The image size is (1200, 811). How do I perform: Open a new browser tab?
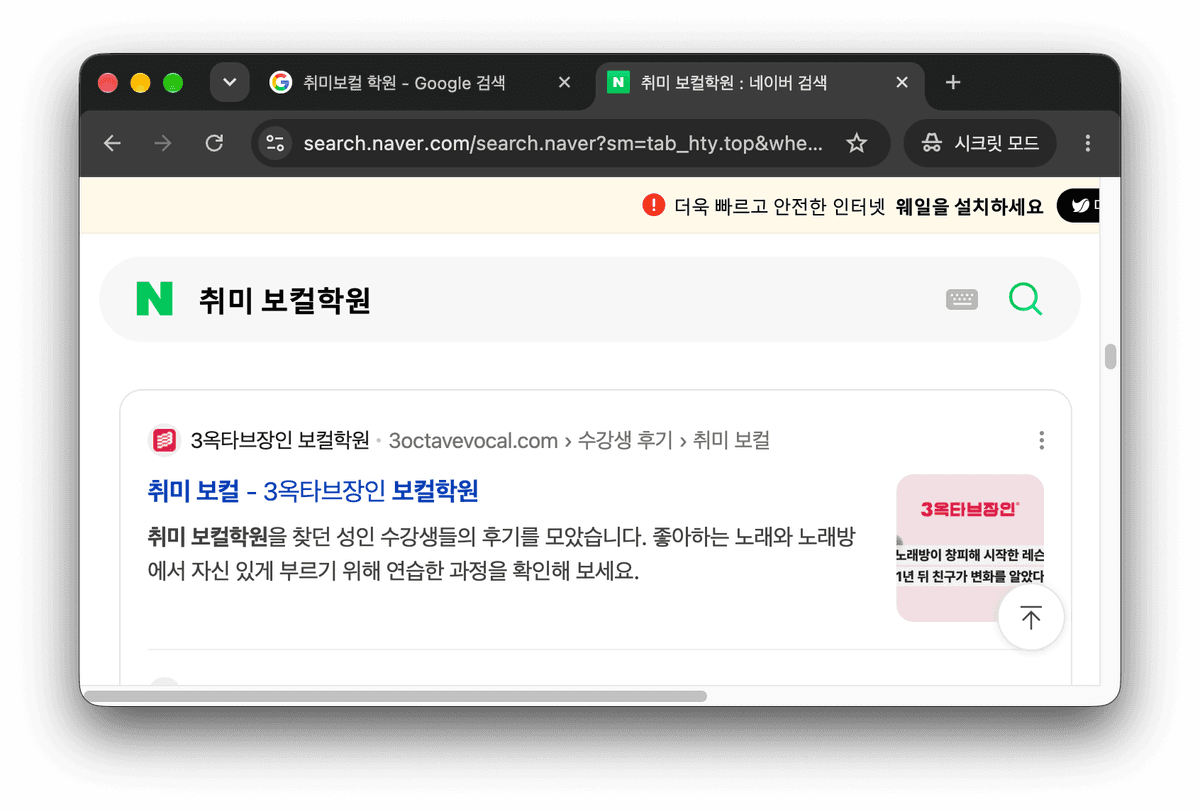point(953,83)
